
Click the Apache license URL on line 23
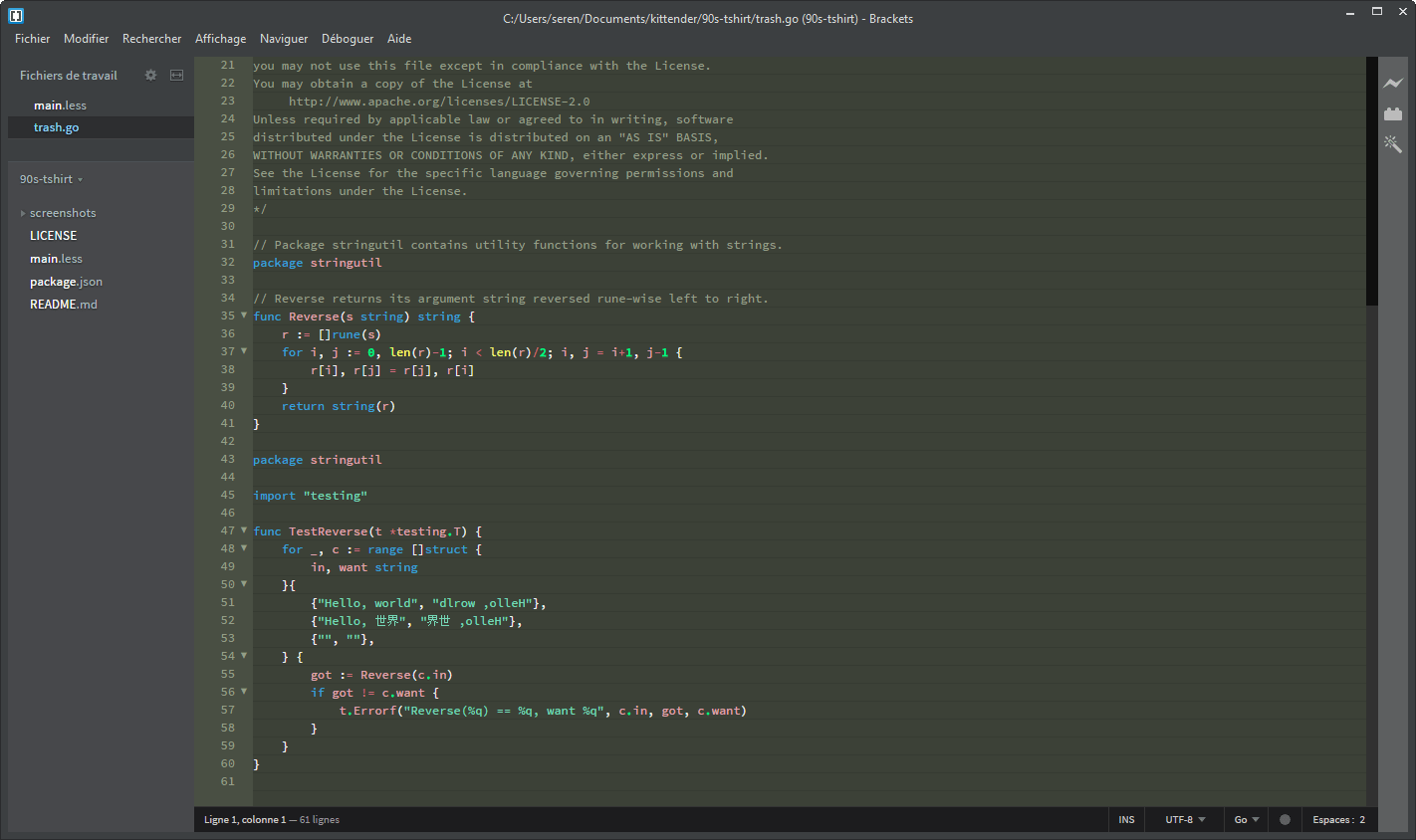pos(439,102)
